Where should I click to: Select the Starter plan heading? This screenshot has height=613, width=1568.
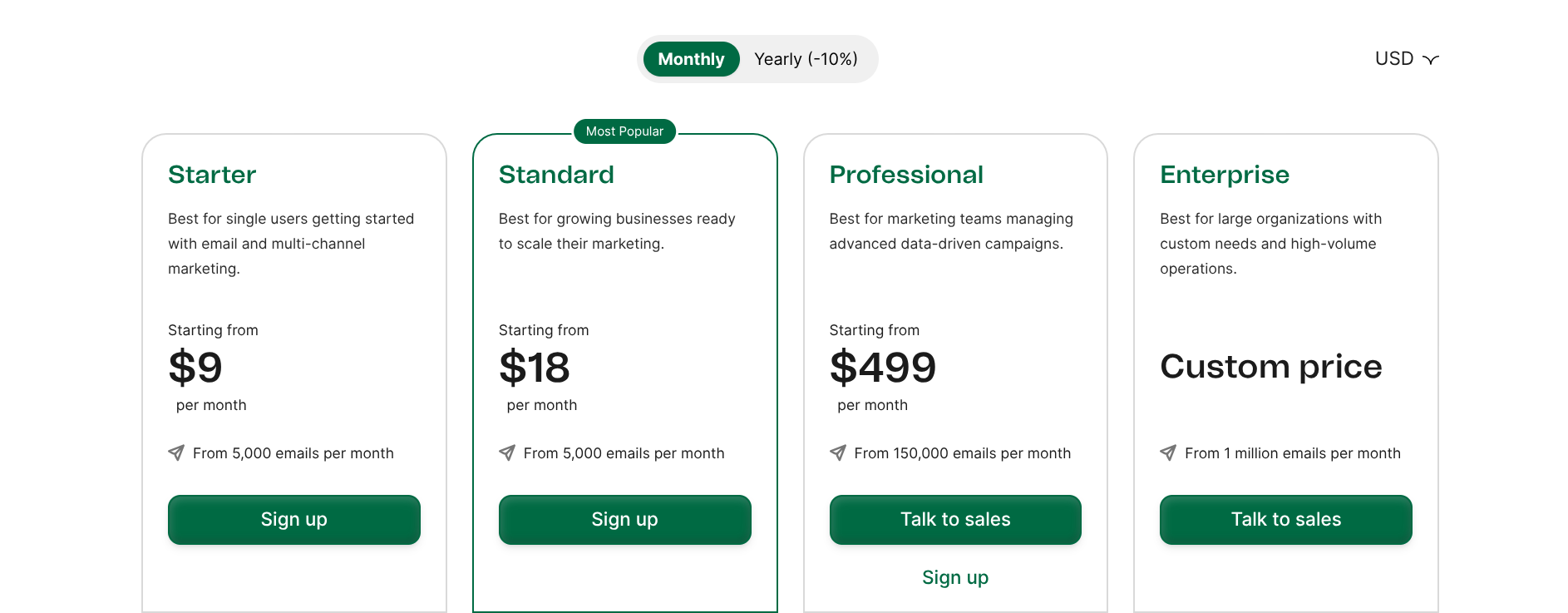[212, 175]
